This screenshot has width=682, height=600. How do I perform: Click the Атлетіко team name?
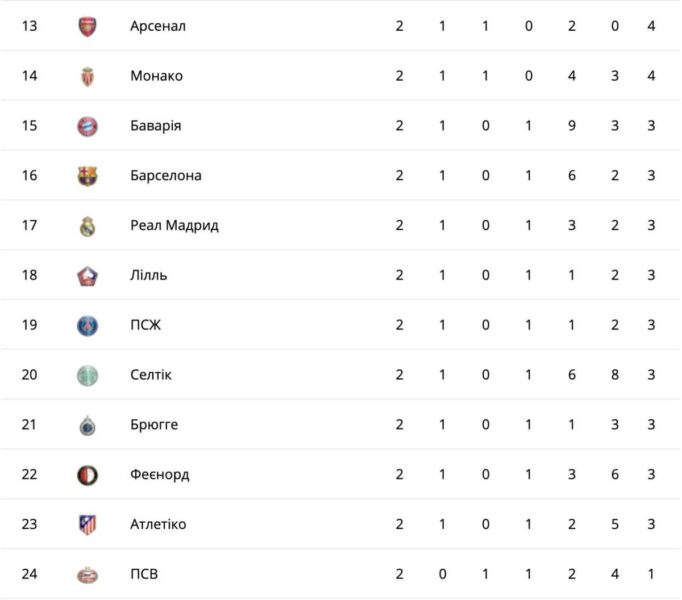coord(158,524)
